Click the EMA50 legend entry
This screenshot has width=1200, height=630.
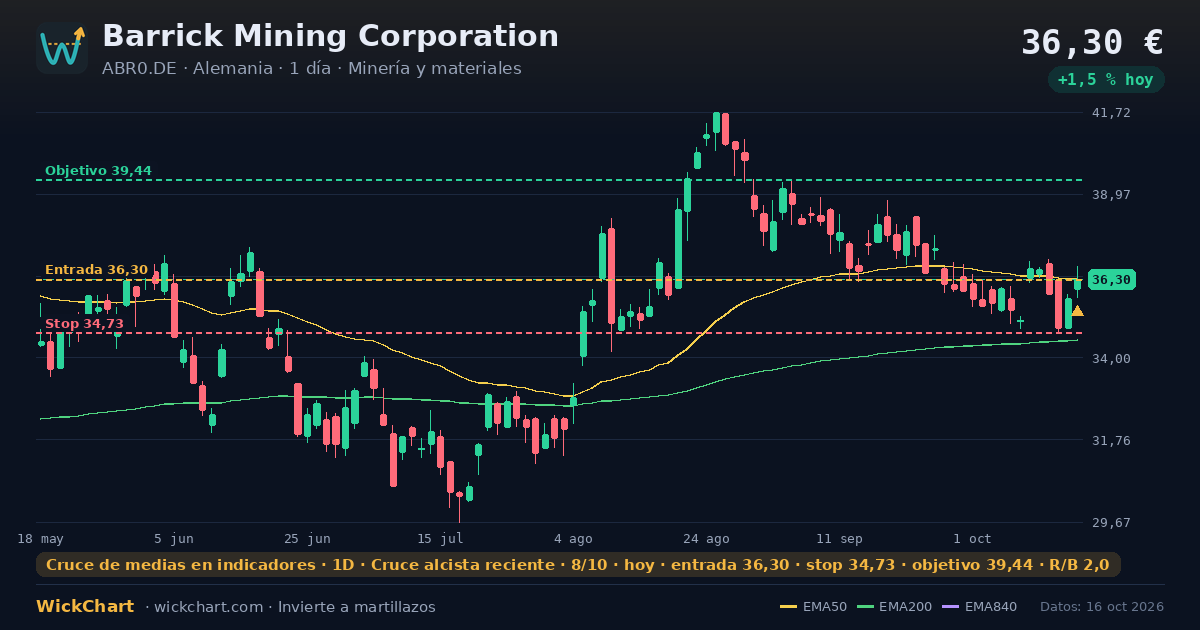coord(813,607)
